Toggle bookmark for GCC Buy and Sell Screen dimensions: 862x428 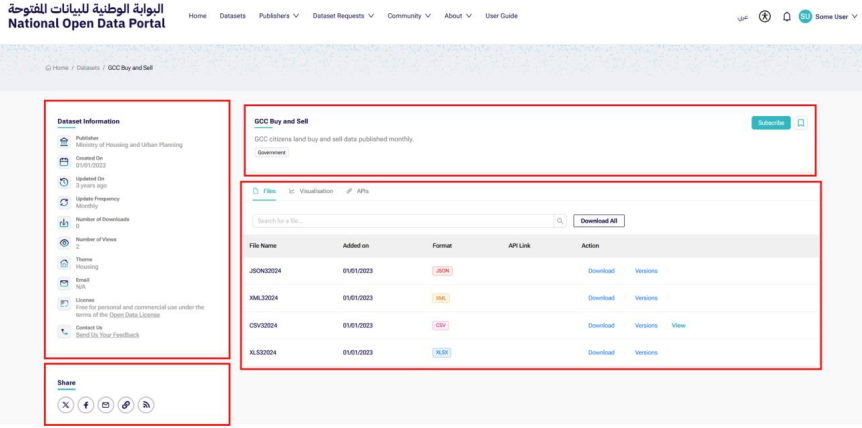point(801,123)
